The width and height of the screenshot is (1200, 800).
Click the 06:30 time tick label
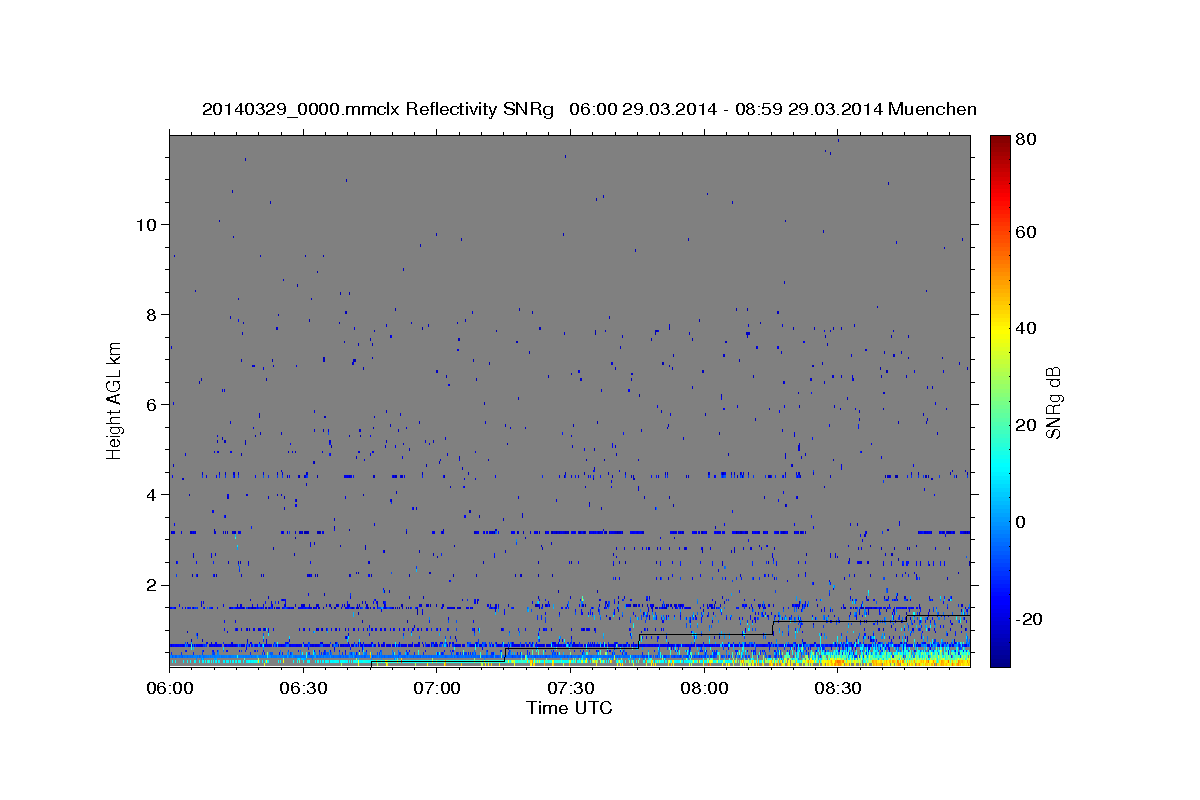[x=303, y=689]
